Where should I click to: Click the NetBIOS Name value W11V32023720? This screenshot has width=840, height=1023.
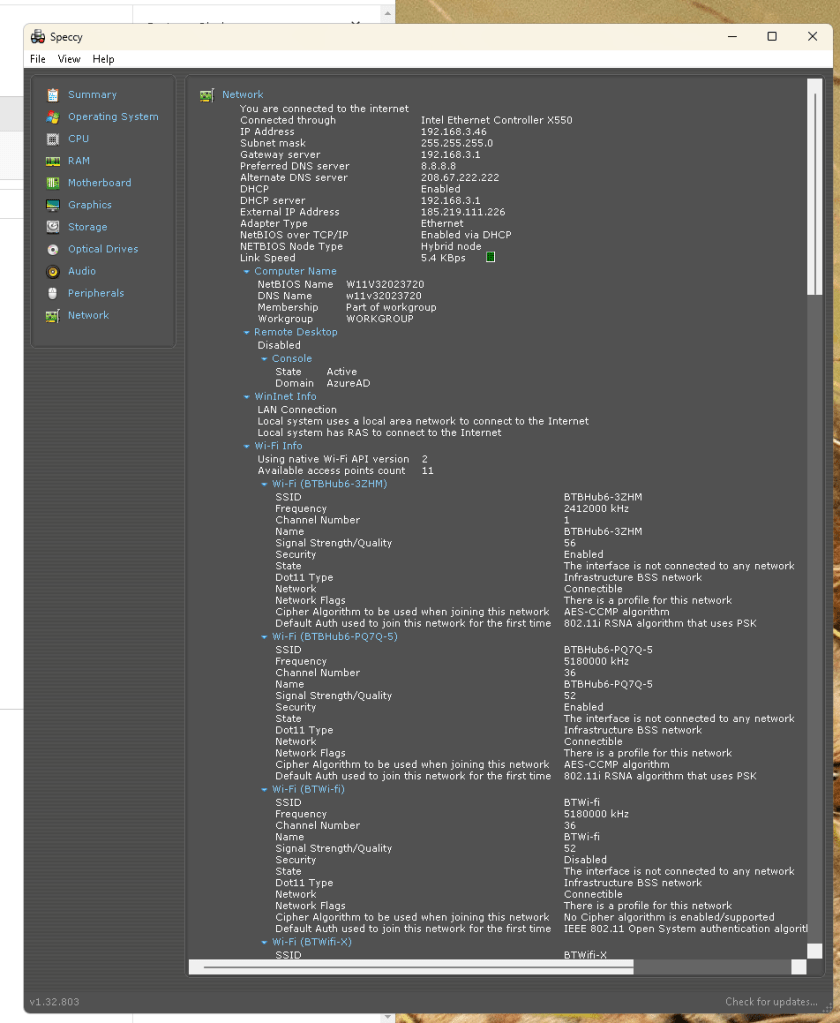[385, 284]
